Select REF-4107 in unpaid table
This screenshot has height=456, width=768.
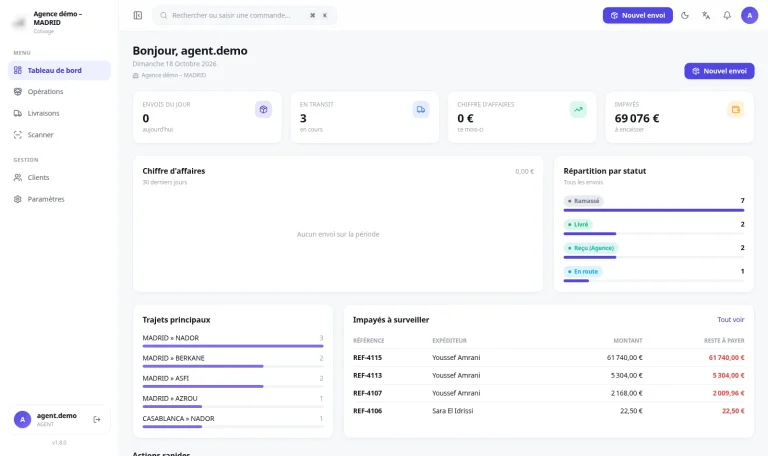coord(367,393)
